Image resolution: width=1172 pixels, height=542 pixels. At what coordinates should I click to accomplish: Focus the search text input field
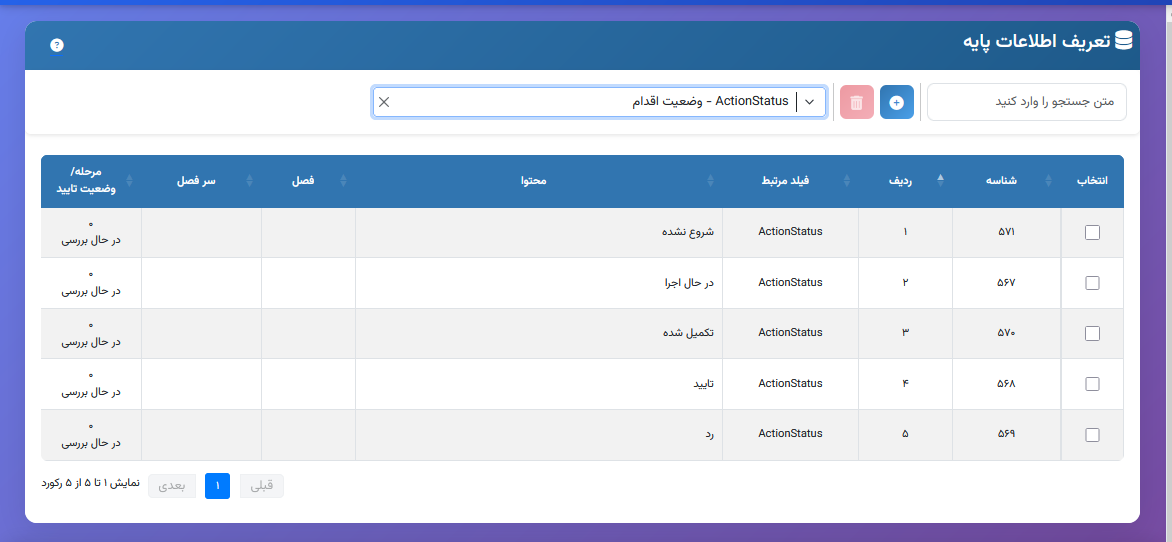point(1026,102)
